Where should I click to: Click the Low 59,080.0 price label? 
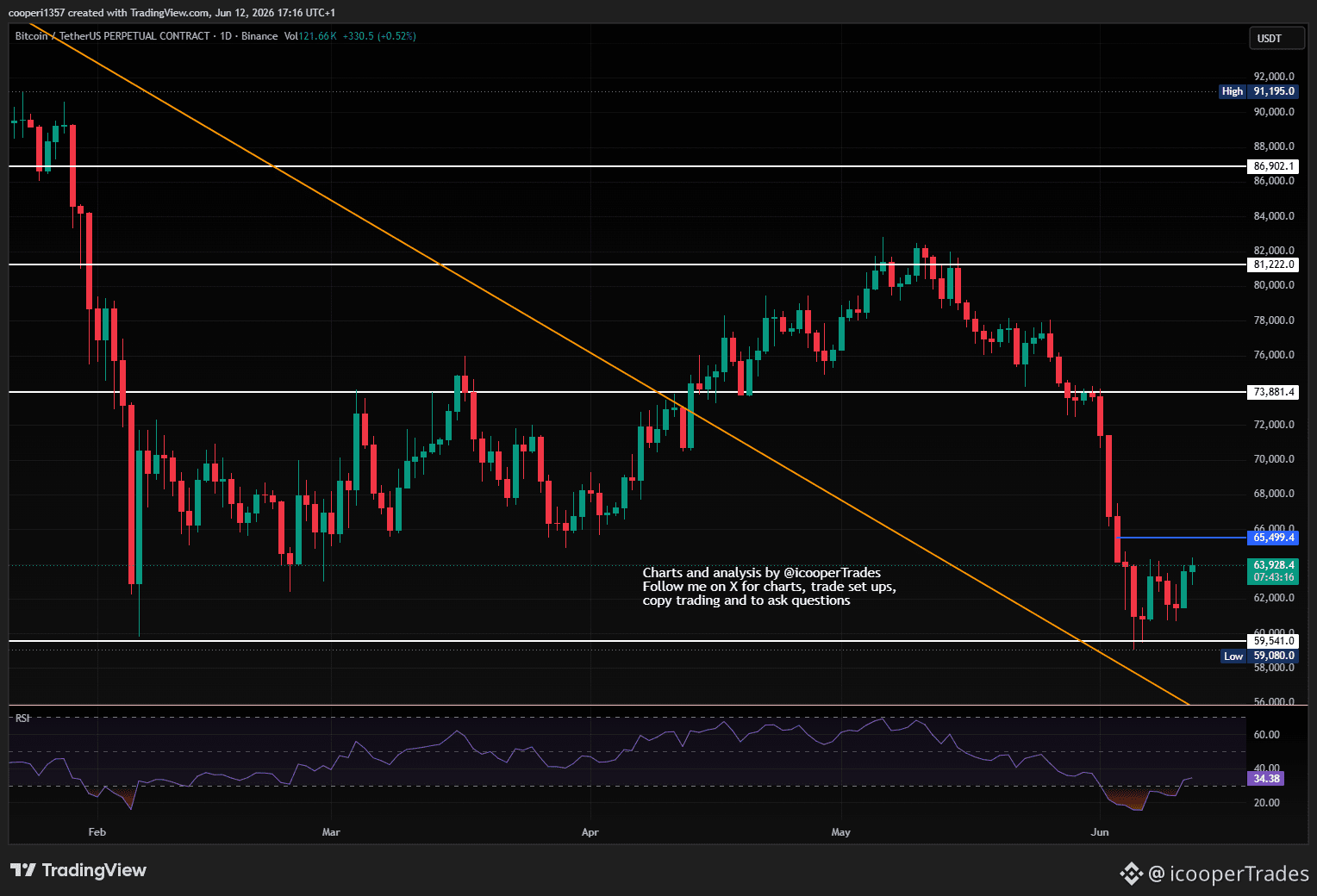[1259, 656]
